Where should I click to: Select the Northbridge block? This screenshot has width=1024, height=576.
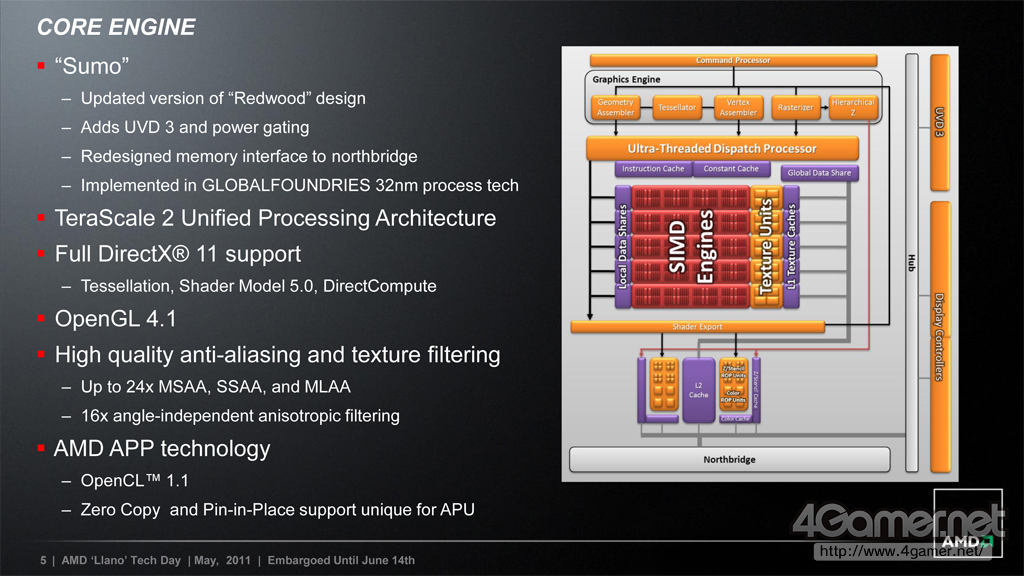pos(729,459)
